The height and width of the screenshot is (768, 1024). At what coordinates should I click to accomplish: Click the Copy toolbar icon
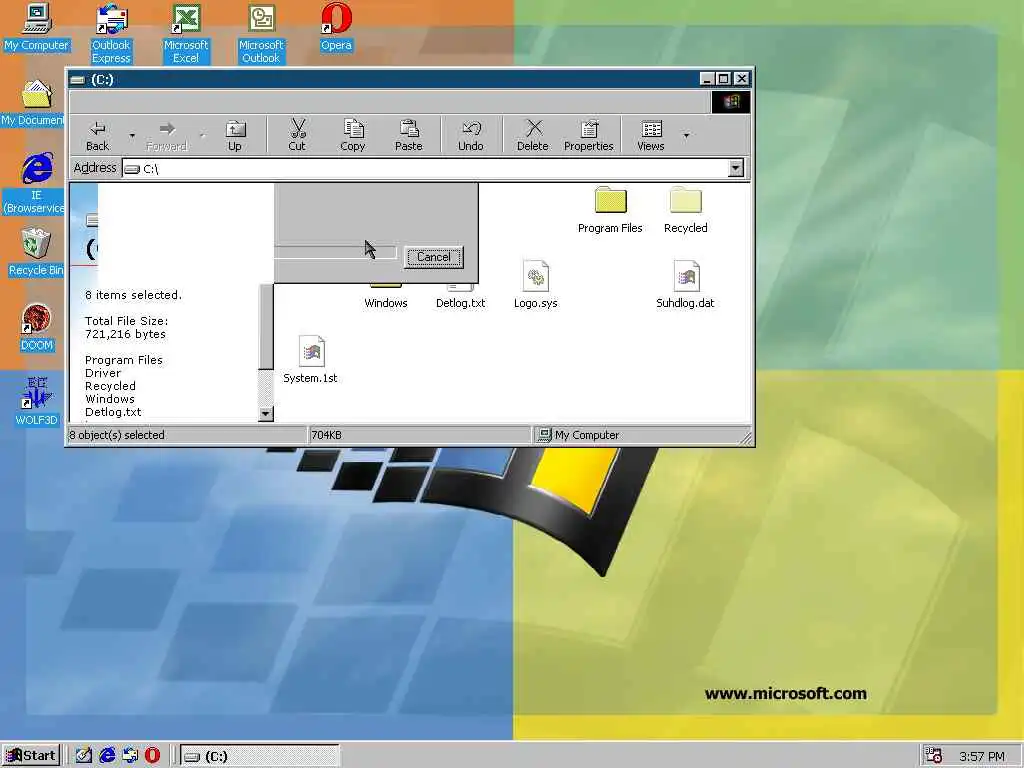tap(353, 135)
